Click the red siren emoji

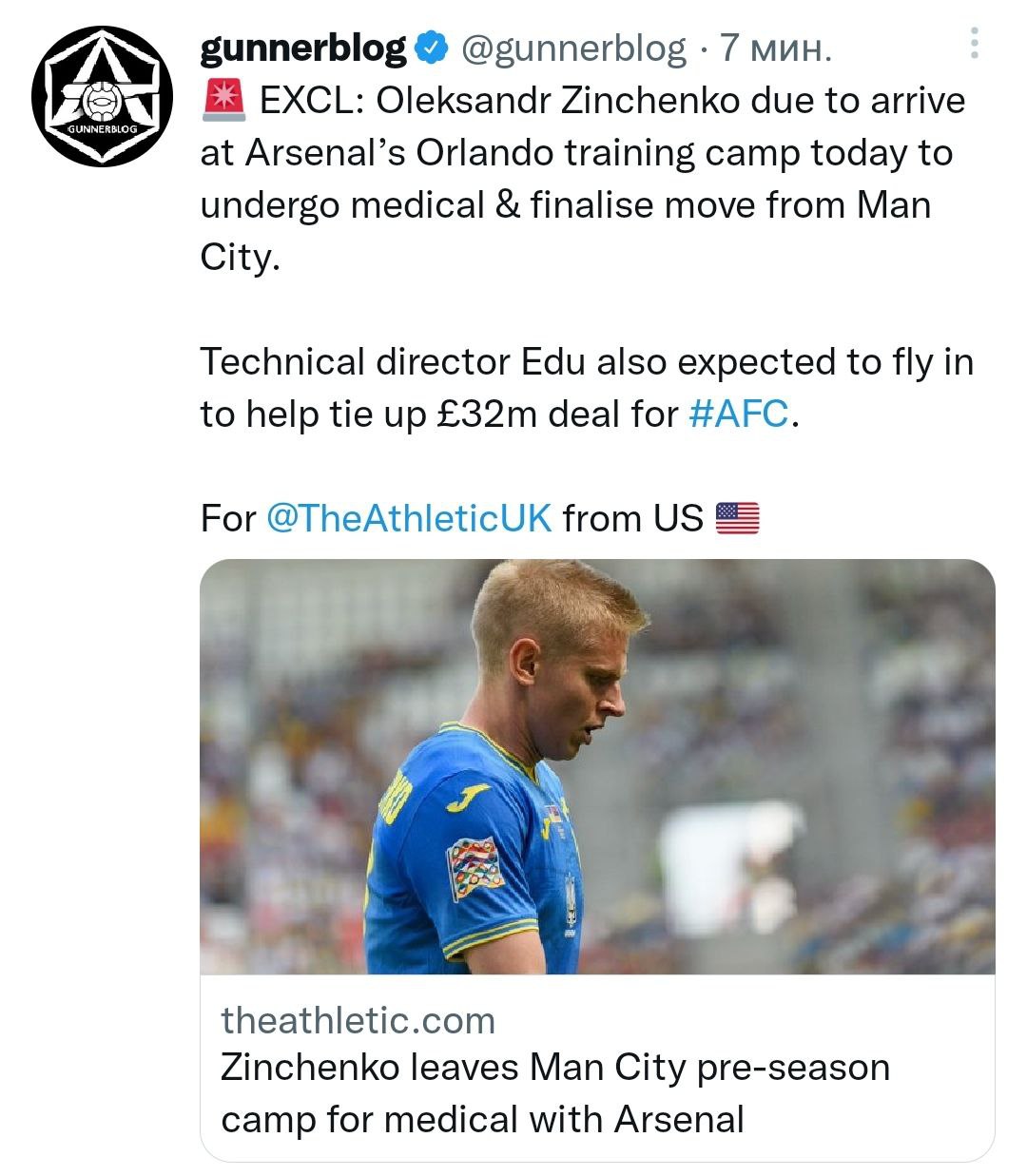223,100
